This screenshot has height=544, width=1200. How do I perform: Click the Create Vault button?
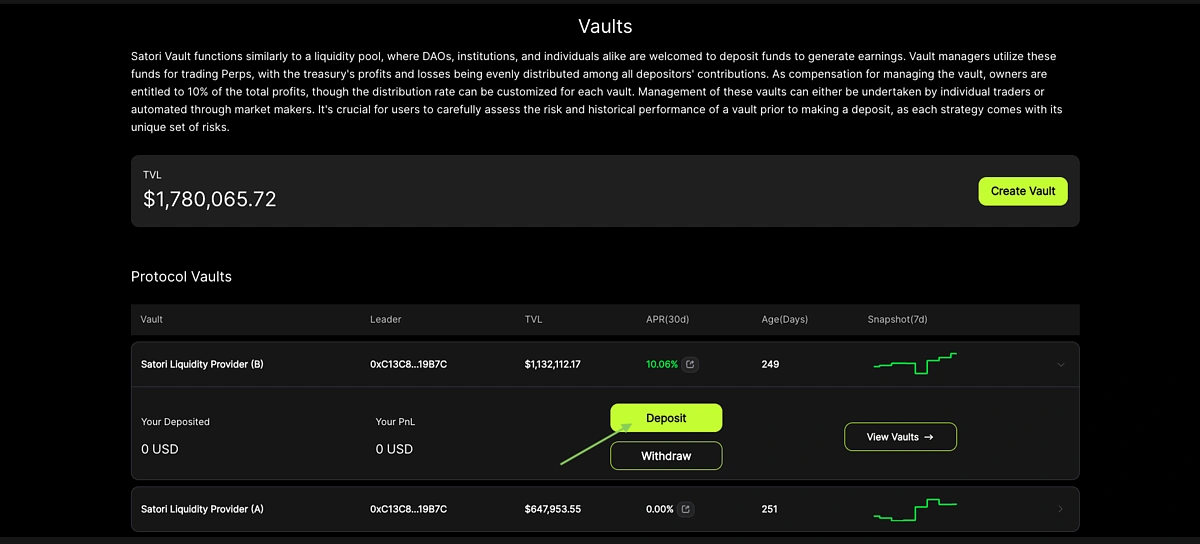pos(1023,191)
